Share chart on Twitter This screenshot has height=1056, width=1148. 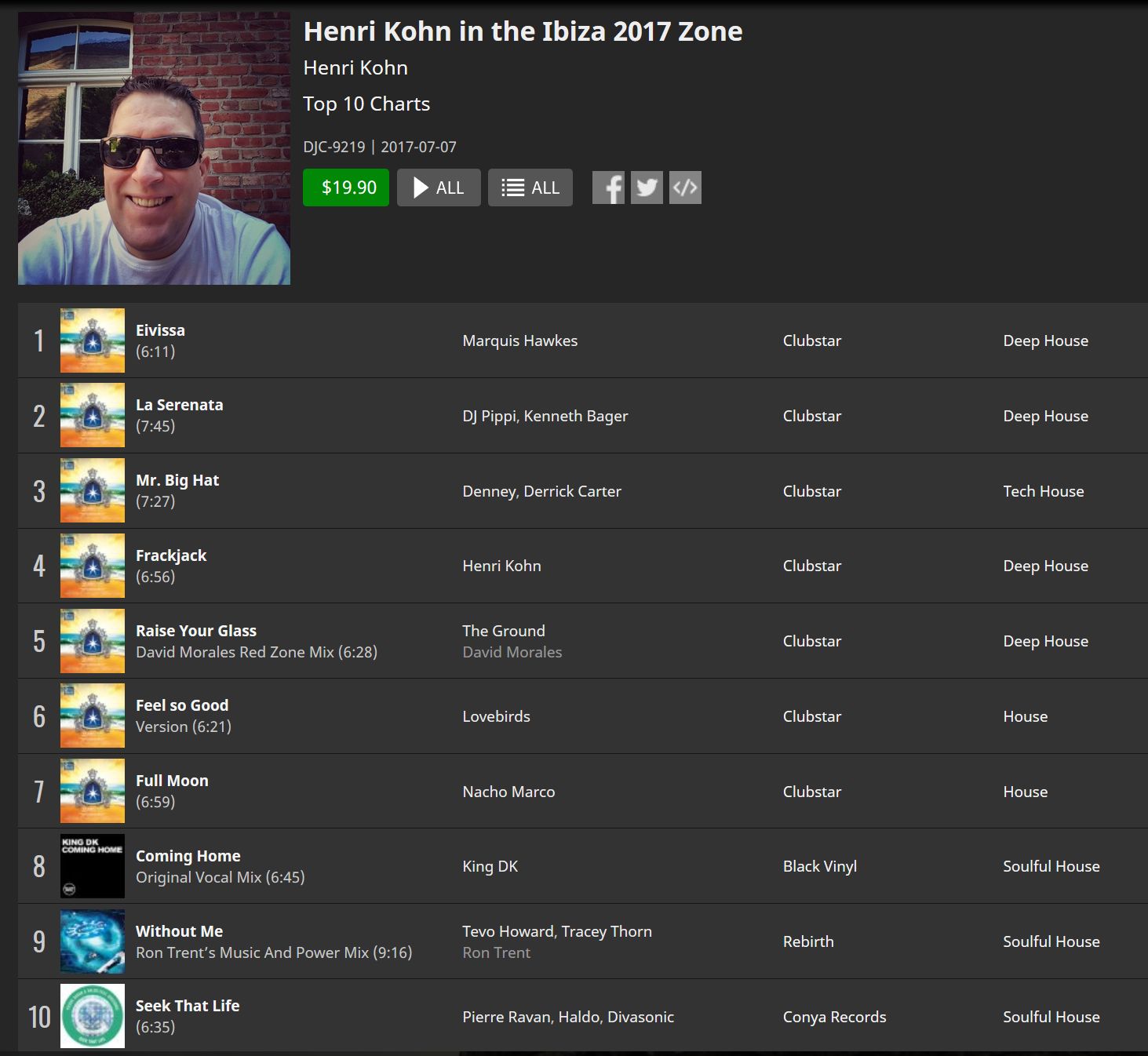[x=647, y=188]
